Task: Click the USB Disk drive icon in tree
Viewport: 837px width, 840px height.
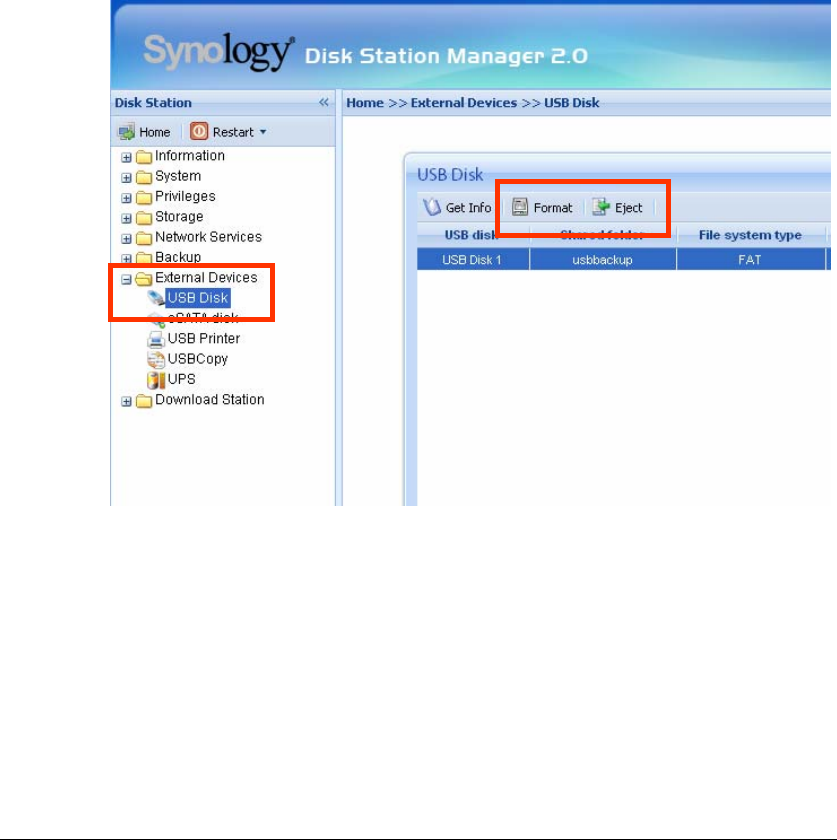Action: (x=156, y=298)
